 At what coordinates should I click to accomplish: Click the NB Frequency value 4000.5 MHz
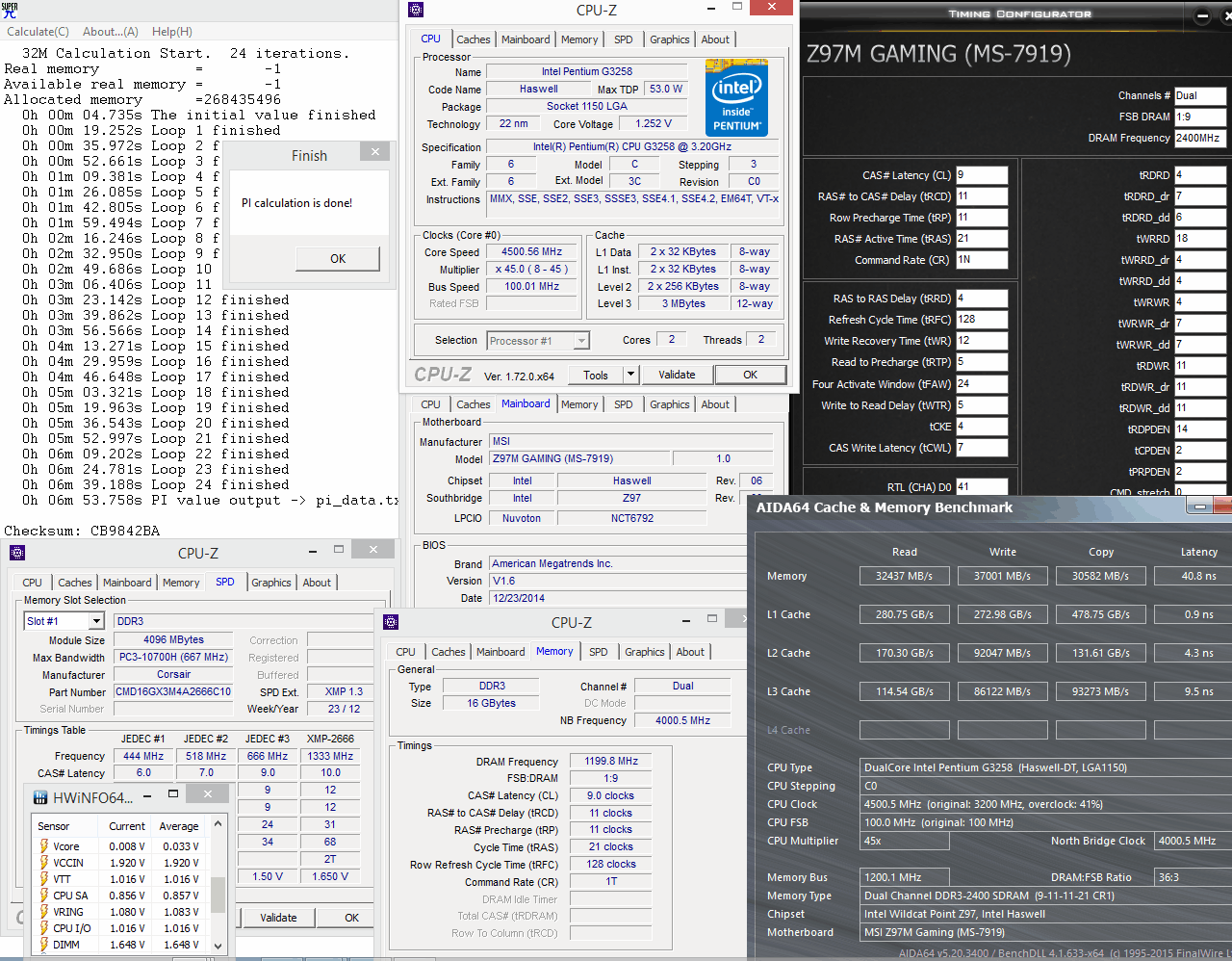pyautogui.click(x=682, y=720)
